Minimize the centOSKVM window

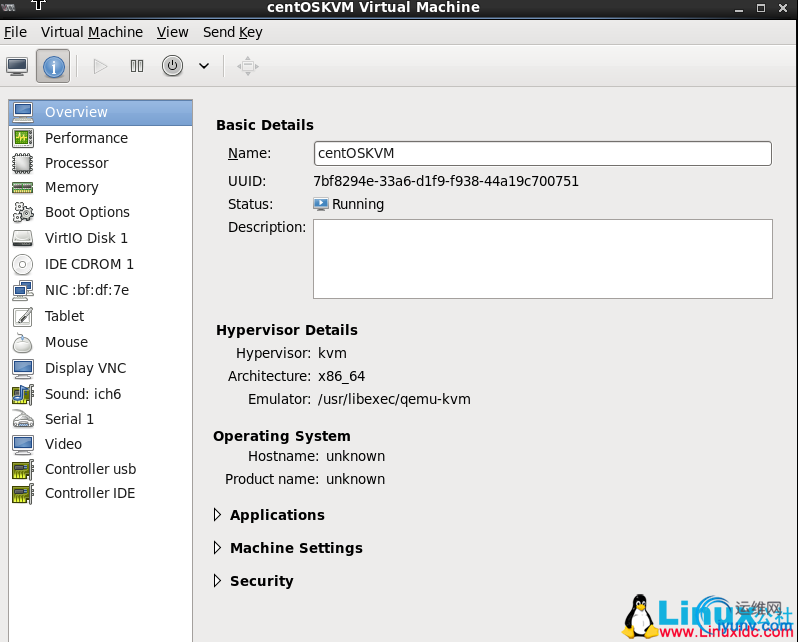click(x=739, y=9)
